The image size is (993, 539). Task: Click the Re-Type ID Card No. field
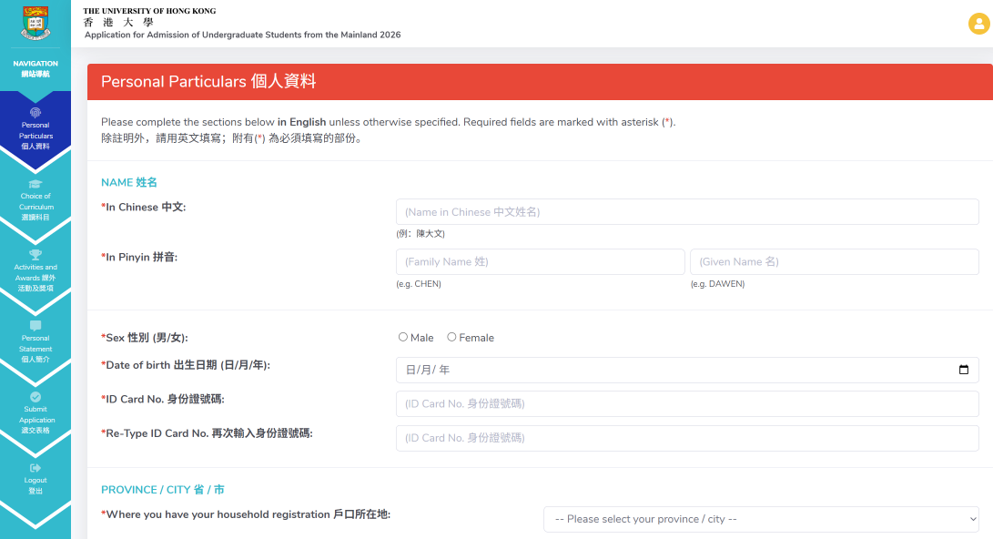pos(687,438)
